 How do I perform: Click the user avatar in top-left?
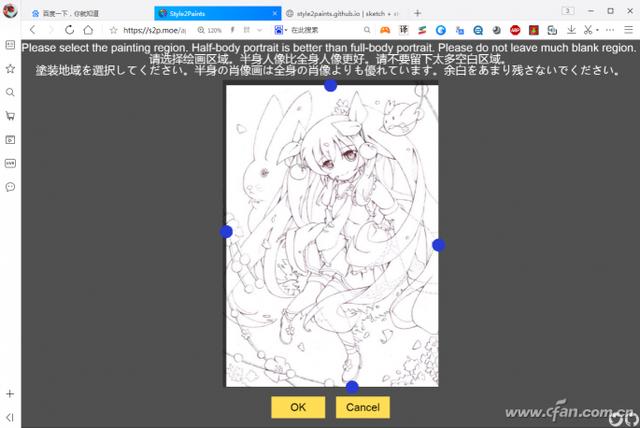(10, 10)
